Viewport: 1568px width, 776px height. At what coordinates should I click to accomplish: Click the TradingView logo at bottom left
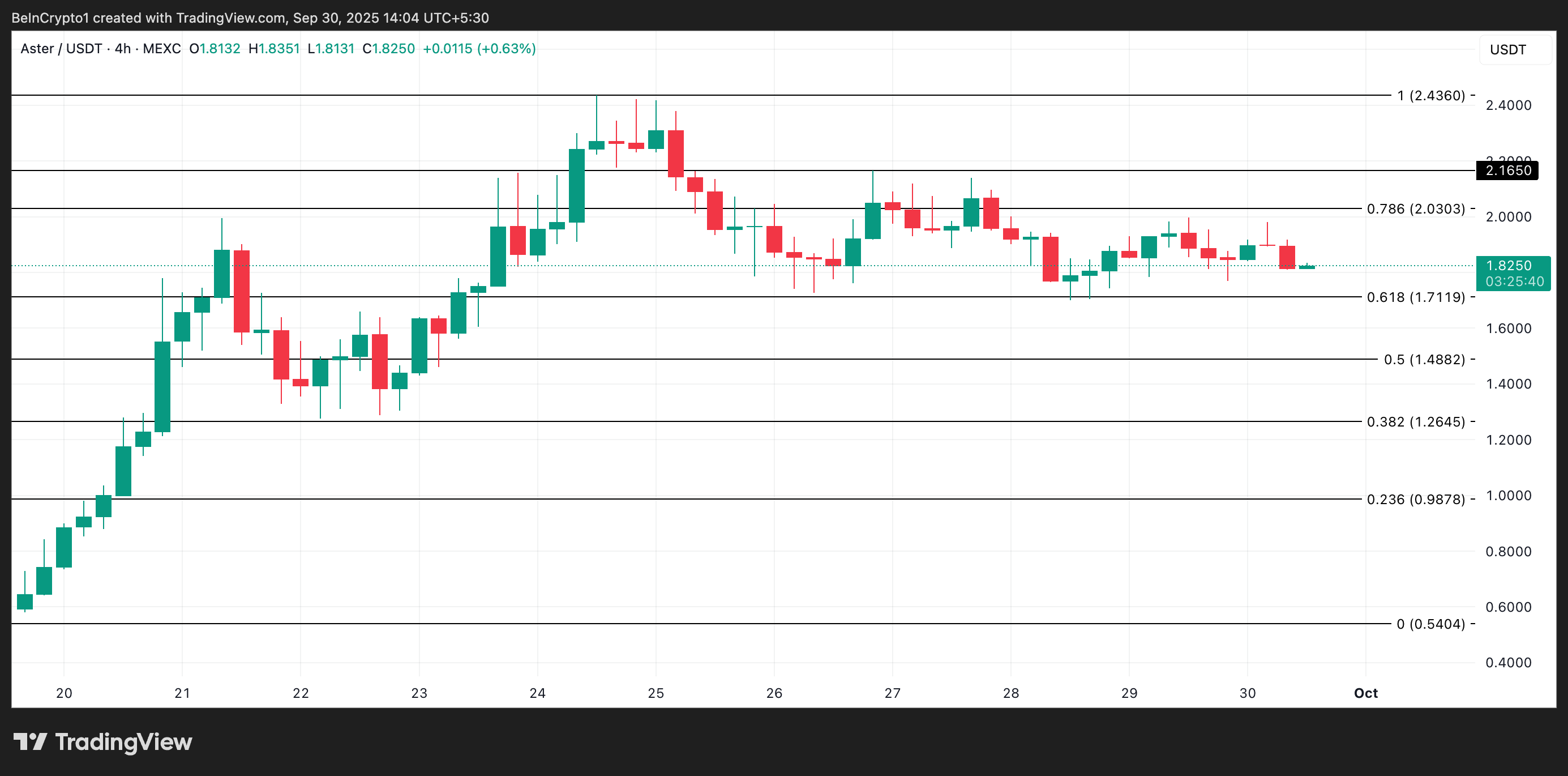coord(104,742)
